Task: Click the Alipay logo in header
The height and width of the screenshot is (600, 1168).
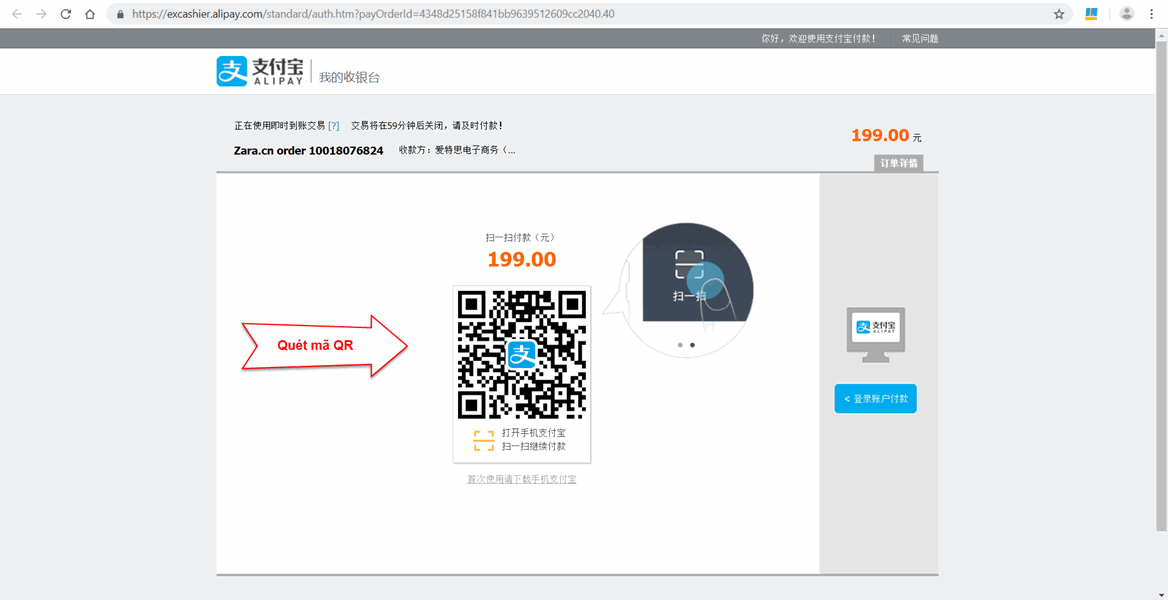Action: tap(260, 72)
